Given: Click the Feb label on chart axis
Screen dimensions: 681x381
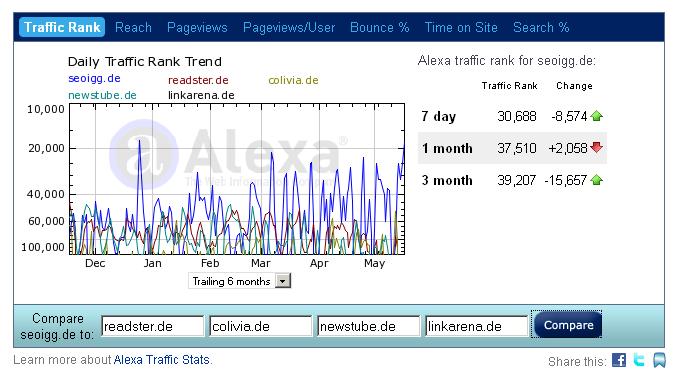Looking at the screenshot, I should coord(210,263).
